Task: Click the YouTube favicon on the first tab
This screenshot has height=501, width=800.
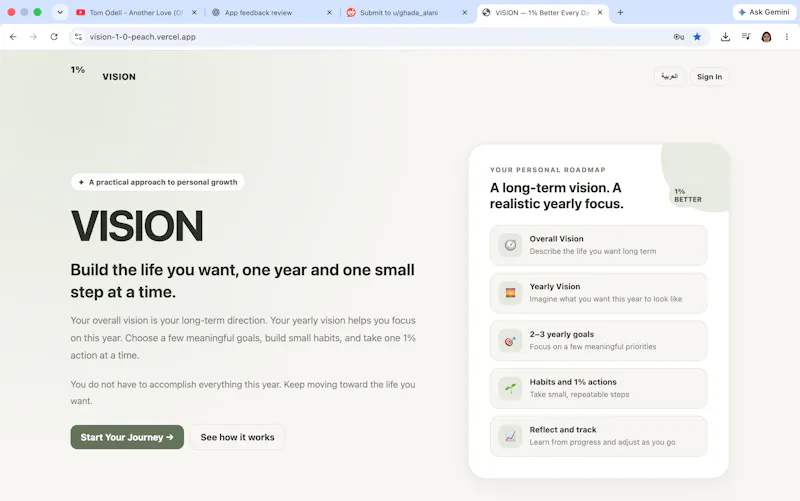Action: [81, 12]
